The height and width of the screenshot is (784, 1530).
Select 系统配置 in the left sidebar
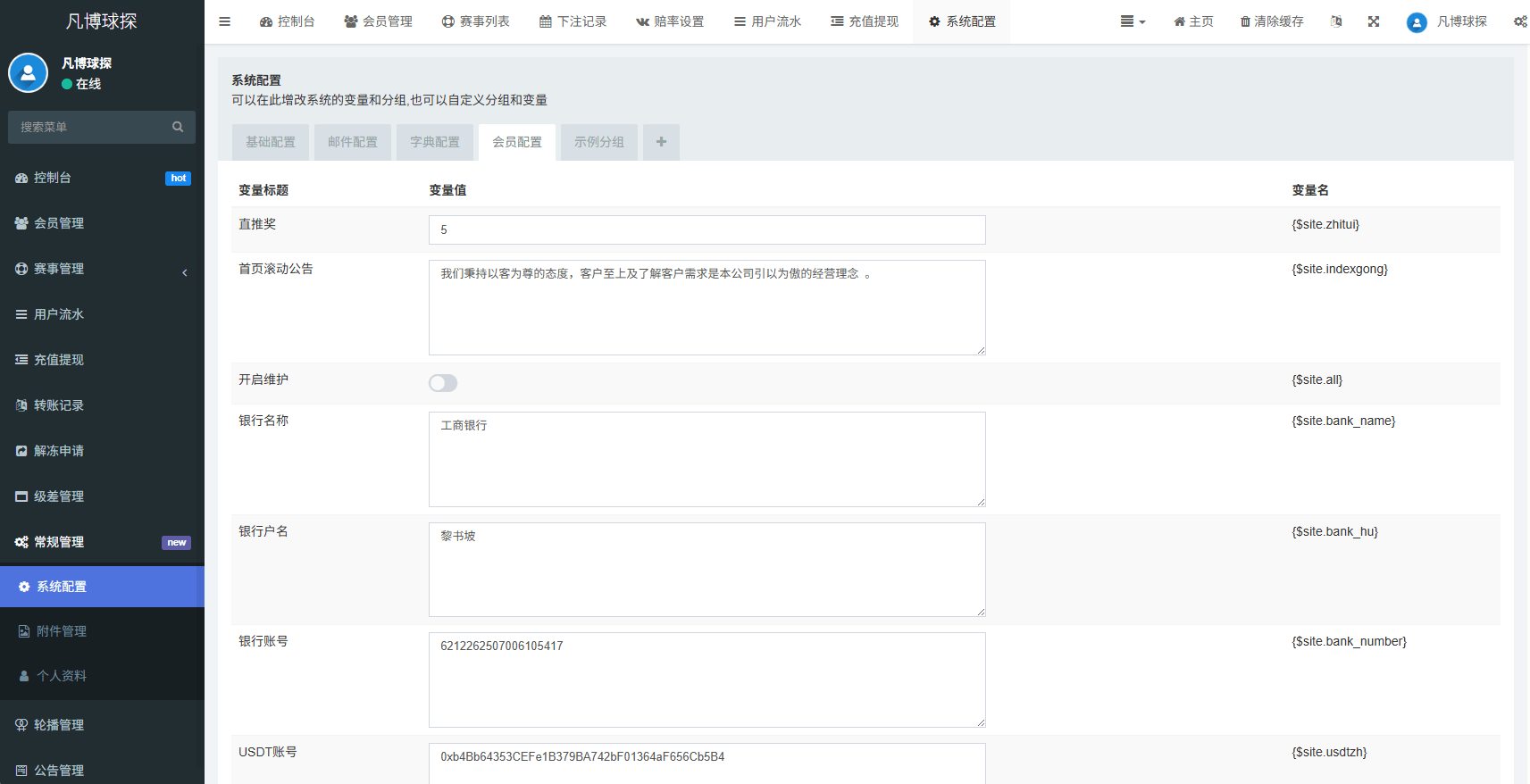102,587
